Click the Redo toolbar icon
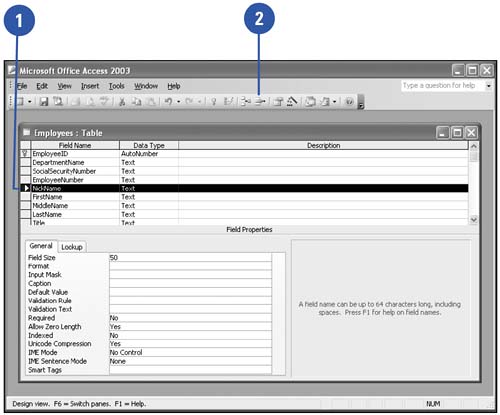The height and width of the screenshot is (415, 500). [x=189, y=101]
